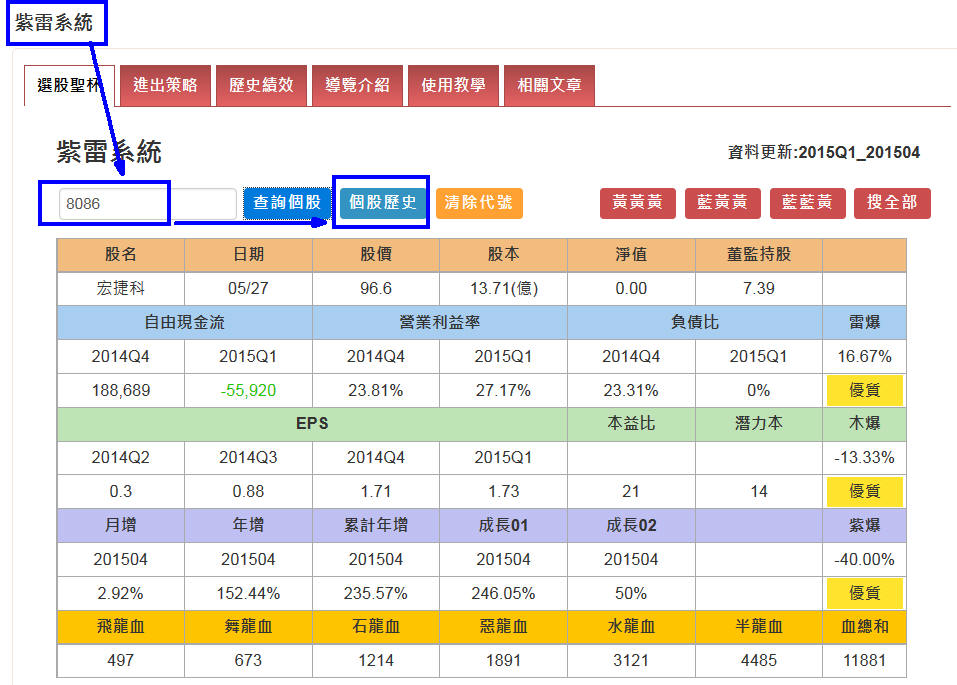Viewport: 957px width, 685px height.
Task: Switch to the 選股聖杯 tab
Action: coord(69,86)
